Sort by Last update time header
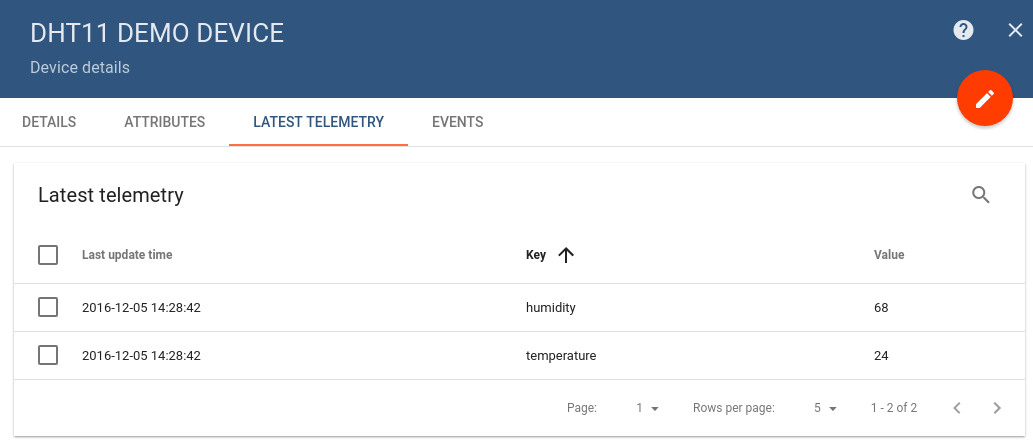This screenshot has width=1033, height=441. coord(127,255)
